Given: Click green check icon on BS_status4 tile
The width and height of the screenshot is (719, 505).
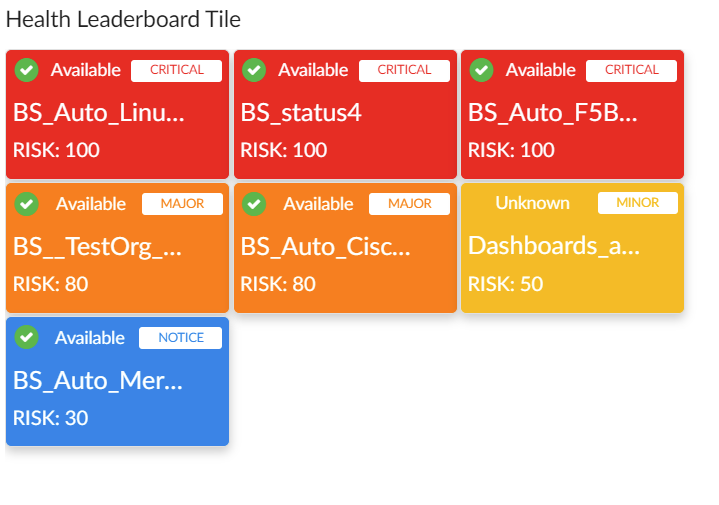Looking at the screenshot, I should click(x=254, y=70).
